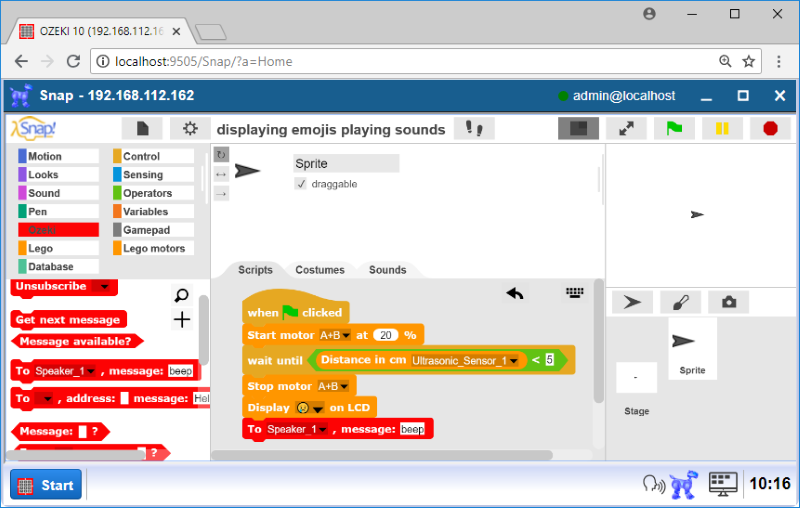Select the Looks category
The height and width of the screenshot is (508, 800).
[x=58, y=174]
